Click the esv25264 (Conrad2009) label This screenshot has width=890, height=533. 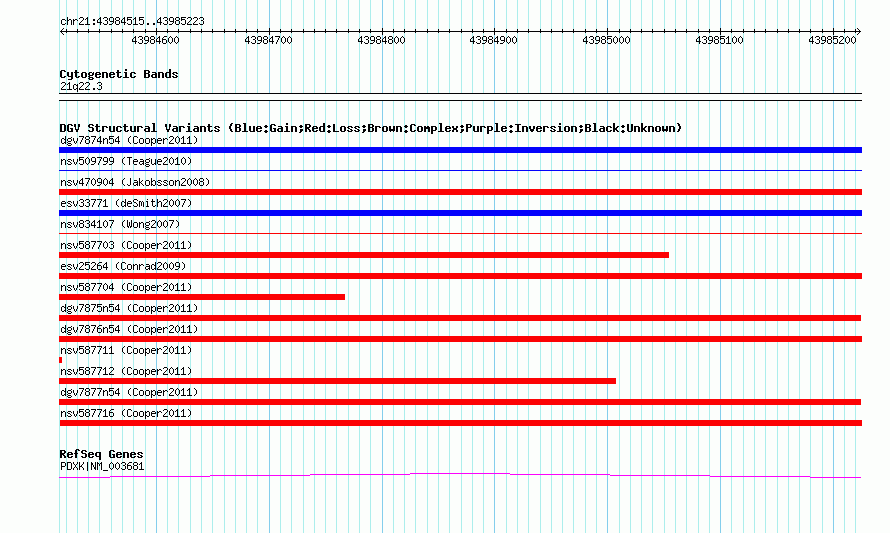coord(123,266)
